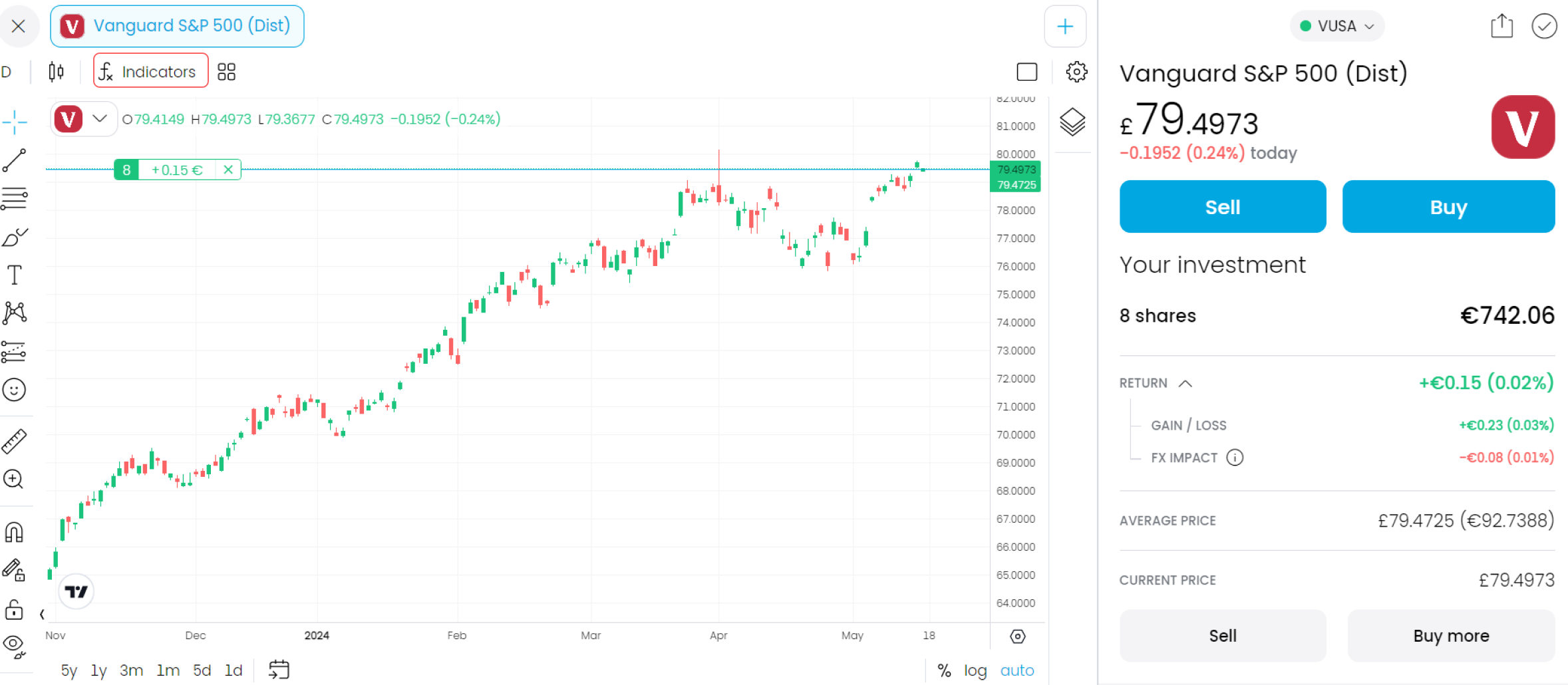Image resolution: width=1568 pixels, height=685 pixels.
Task: Open the candlestick chart style selector
Action: 57,72
